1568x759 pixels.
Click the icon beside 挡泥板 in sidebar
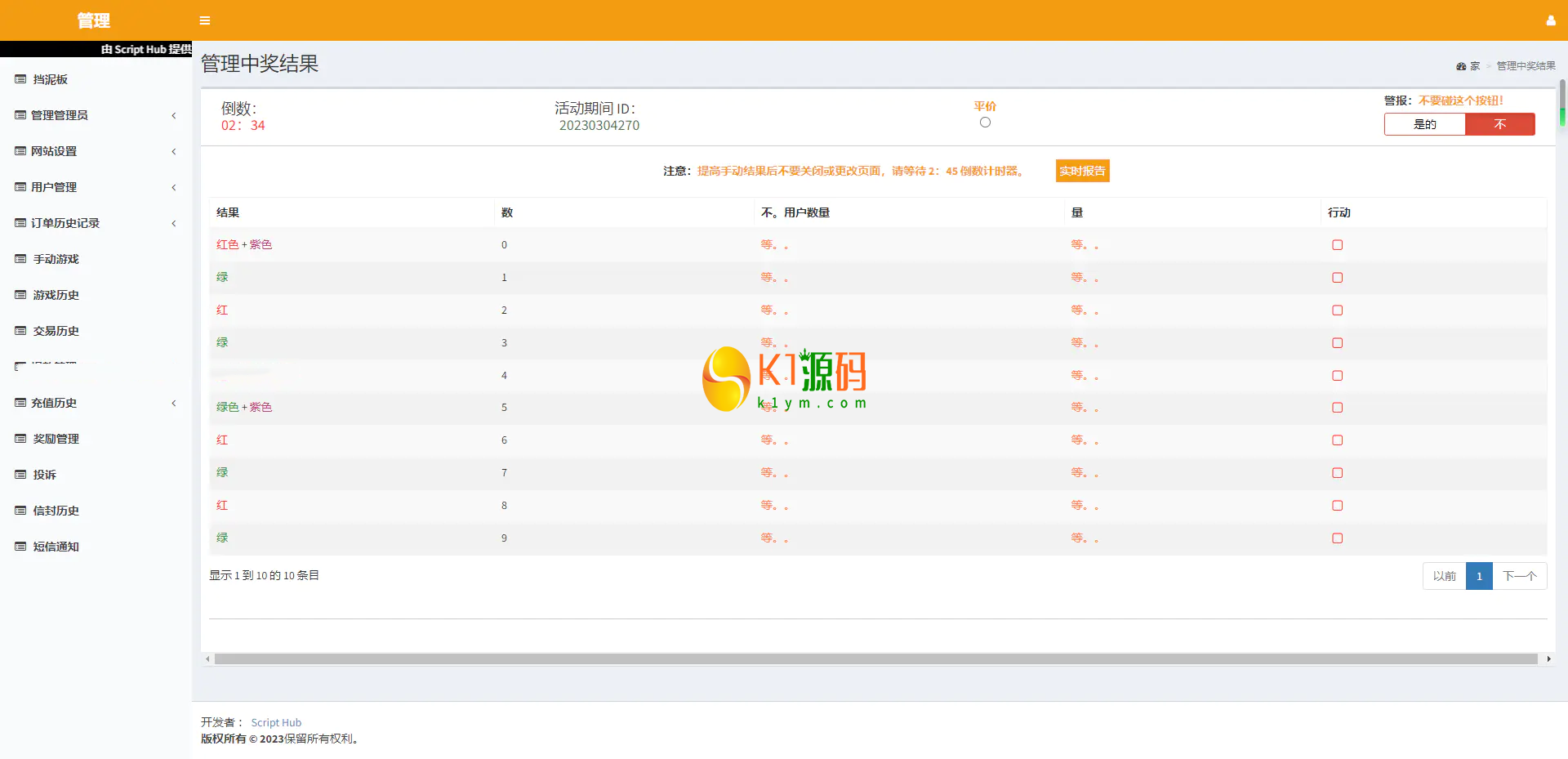20,79
